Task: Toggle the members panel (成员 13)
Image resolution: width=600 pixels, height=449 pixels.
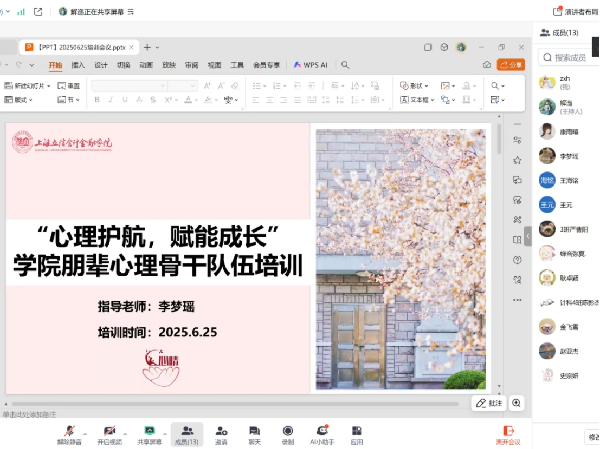Action: [x=187, y=435]
